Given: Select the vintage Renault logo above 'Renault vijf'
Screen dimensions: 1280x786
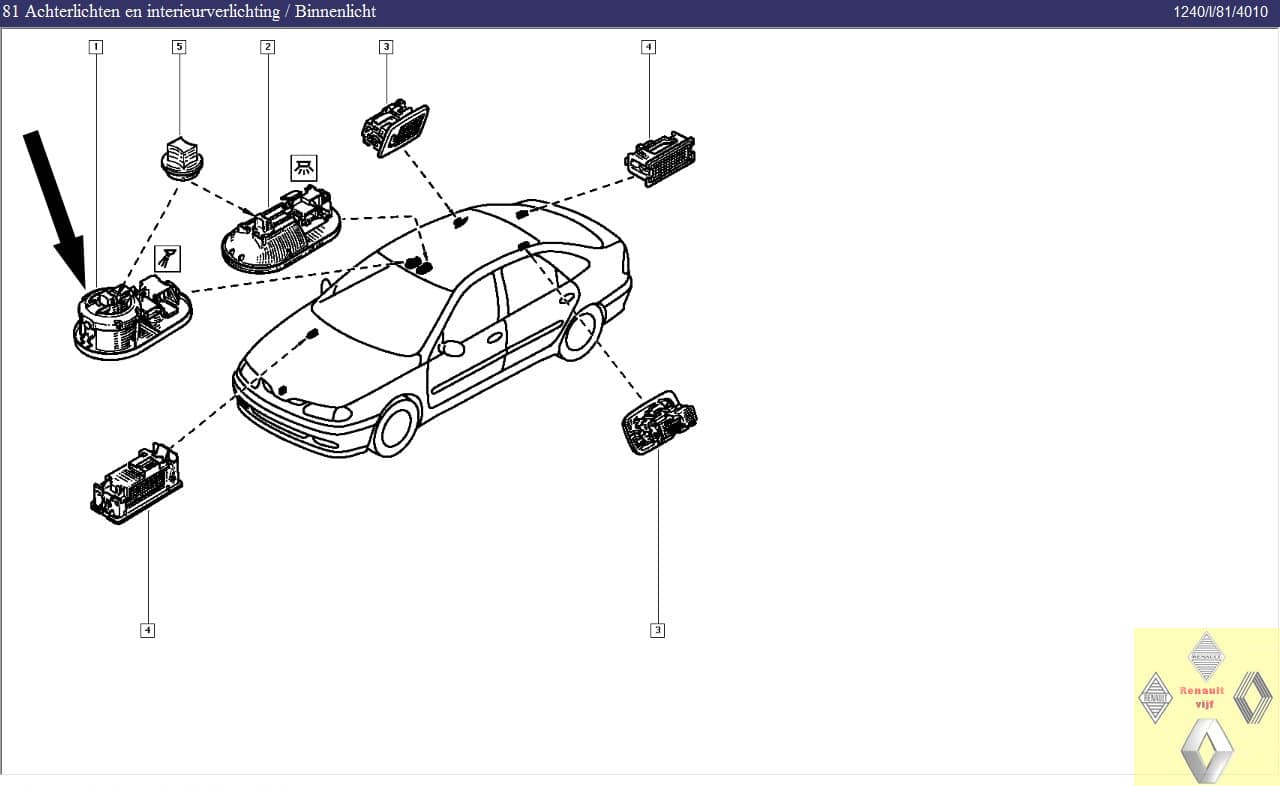Looking at the screenshot, I should coord(1206,656).
